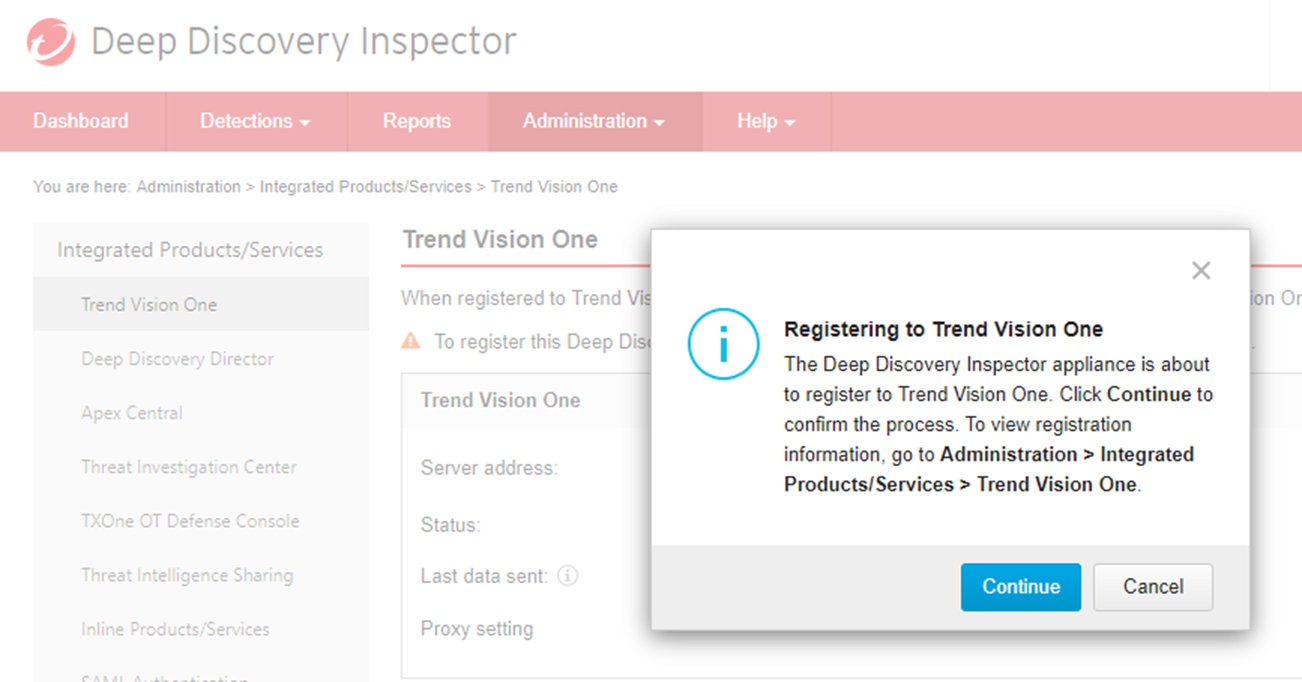
Task: Open the Administration dropdown menu
Action: tap(594, 122)
